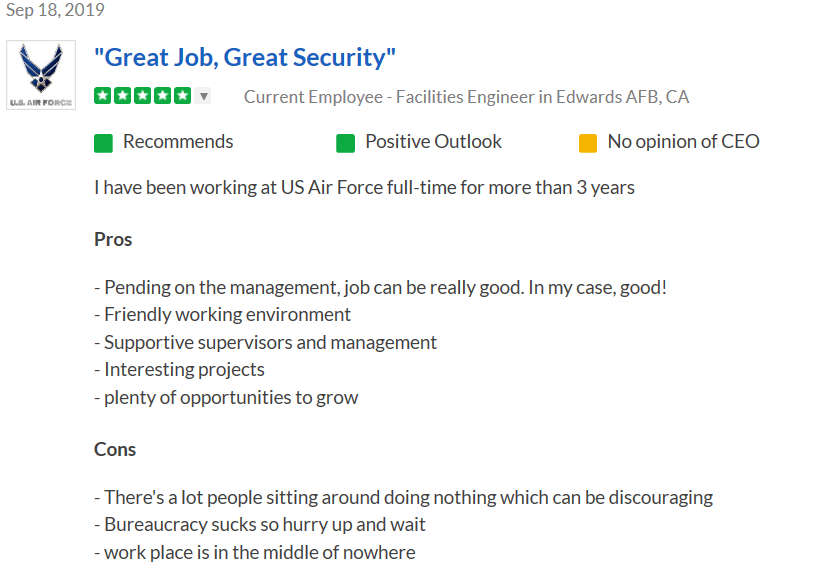Click the green Recommends indicator square
This screenshot has width=816, height=579.
[x=103, y=143]
